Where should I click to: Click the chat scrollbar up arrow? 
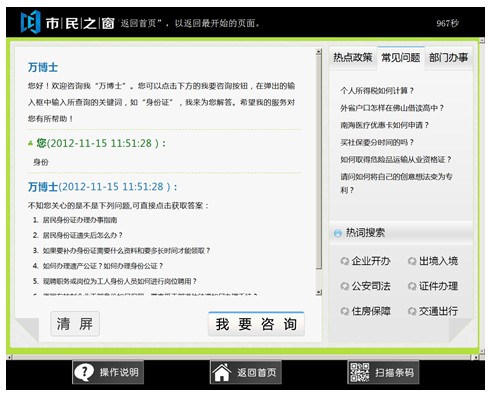319,52
